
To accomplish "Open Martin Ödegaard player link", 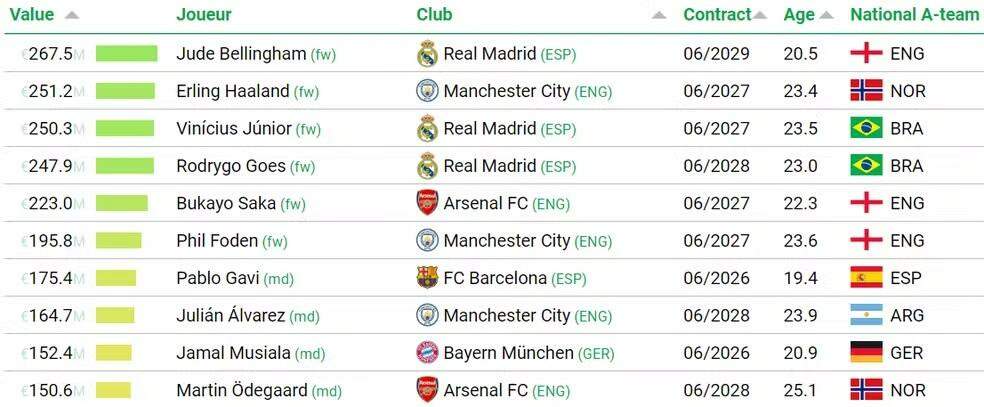I will tap(242, 390).
